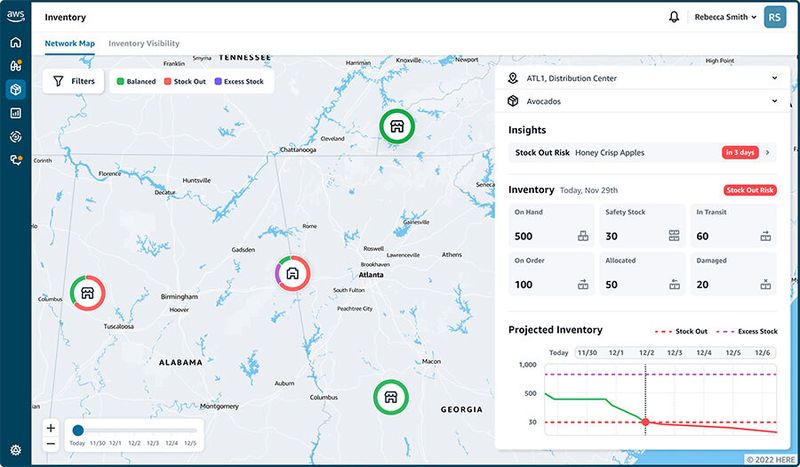Select the green warehouse marker in Georgia
800x467 pixels.
pyautogui.click(x=390, y=397)
